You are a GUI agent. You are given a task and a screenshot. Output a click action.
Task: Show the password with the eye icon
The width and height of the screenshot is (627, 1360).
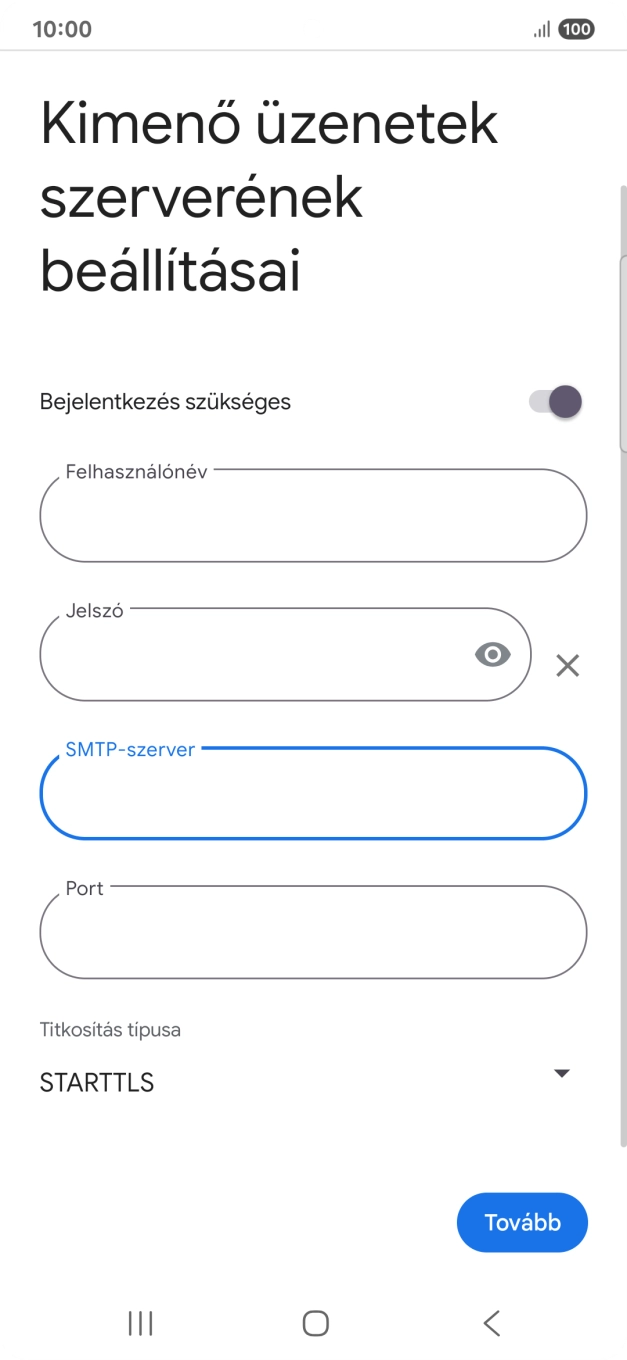click(491, 654)
